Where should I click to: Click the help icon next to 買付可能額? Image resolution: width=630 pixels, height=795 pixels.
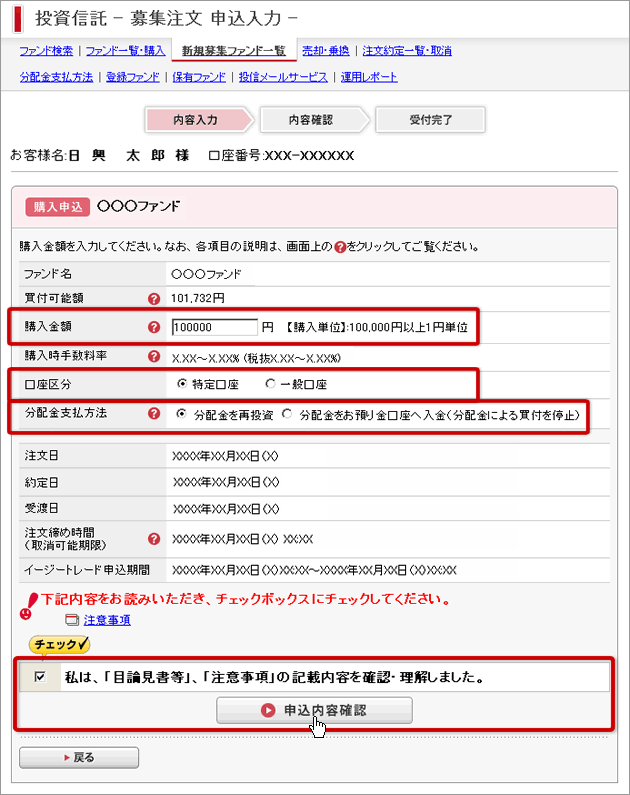pos(154,298)
